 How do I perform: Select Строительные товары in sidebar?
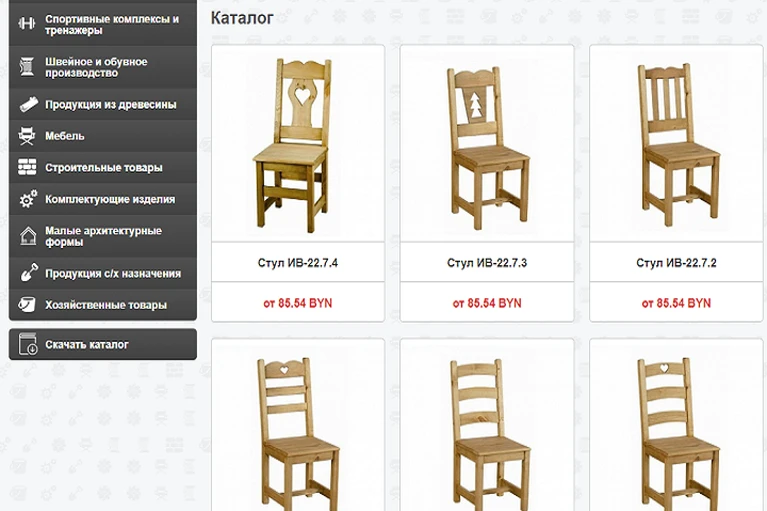click(103, 167)
